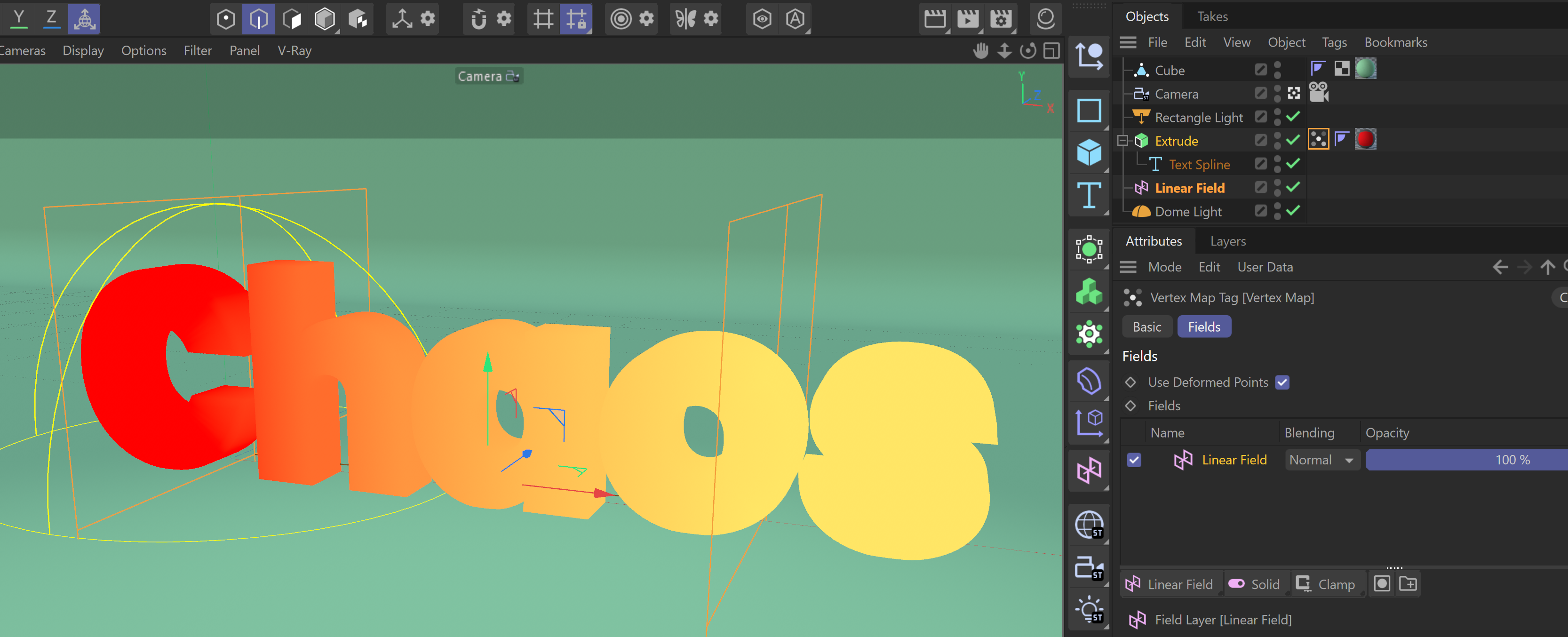The image size is (1568, 637).
Task: Toggle Workplane grid icon
Action: [x=543, y=19]
